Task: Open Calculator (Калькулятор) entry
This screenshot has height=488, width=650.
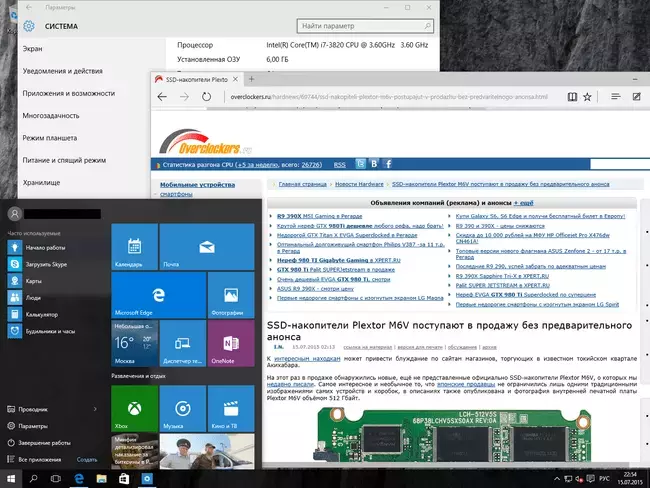Action: coord(41,314)
